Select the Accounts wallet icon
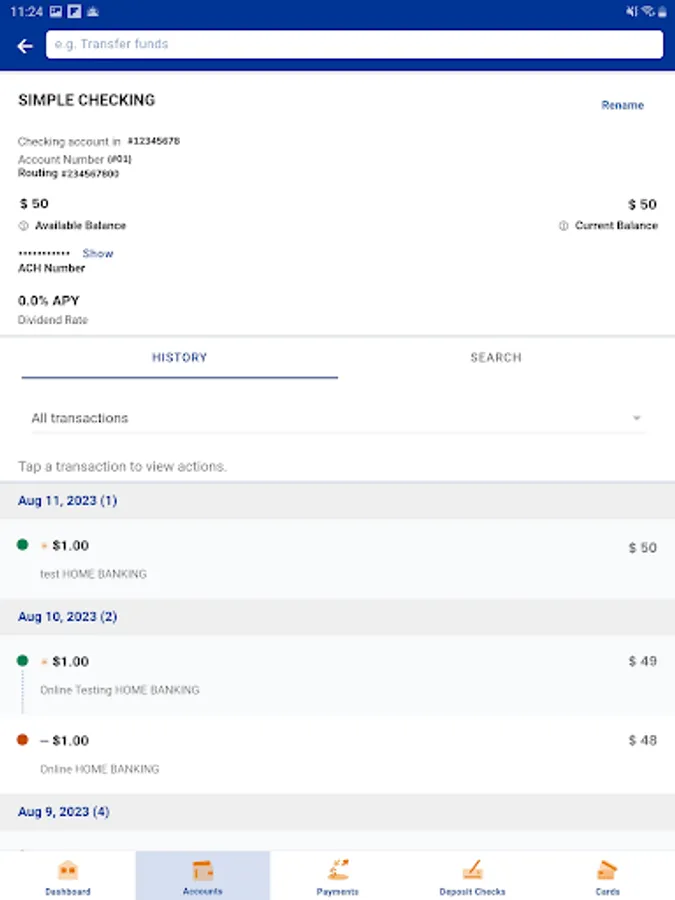The image size is (675, 900). tap(203, 870)
